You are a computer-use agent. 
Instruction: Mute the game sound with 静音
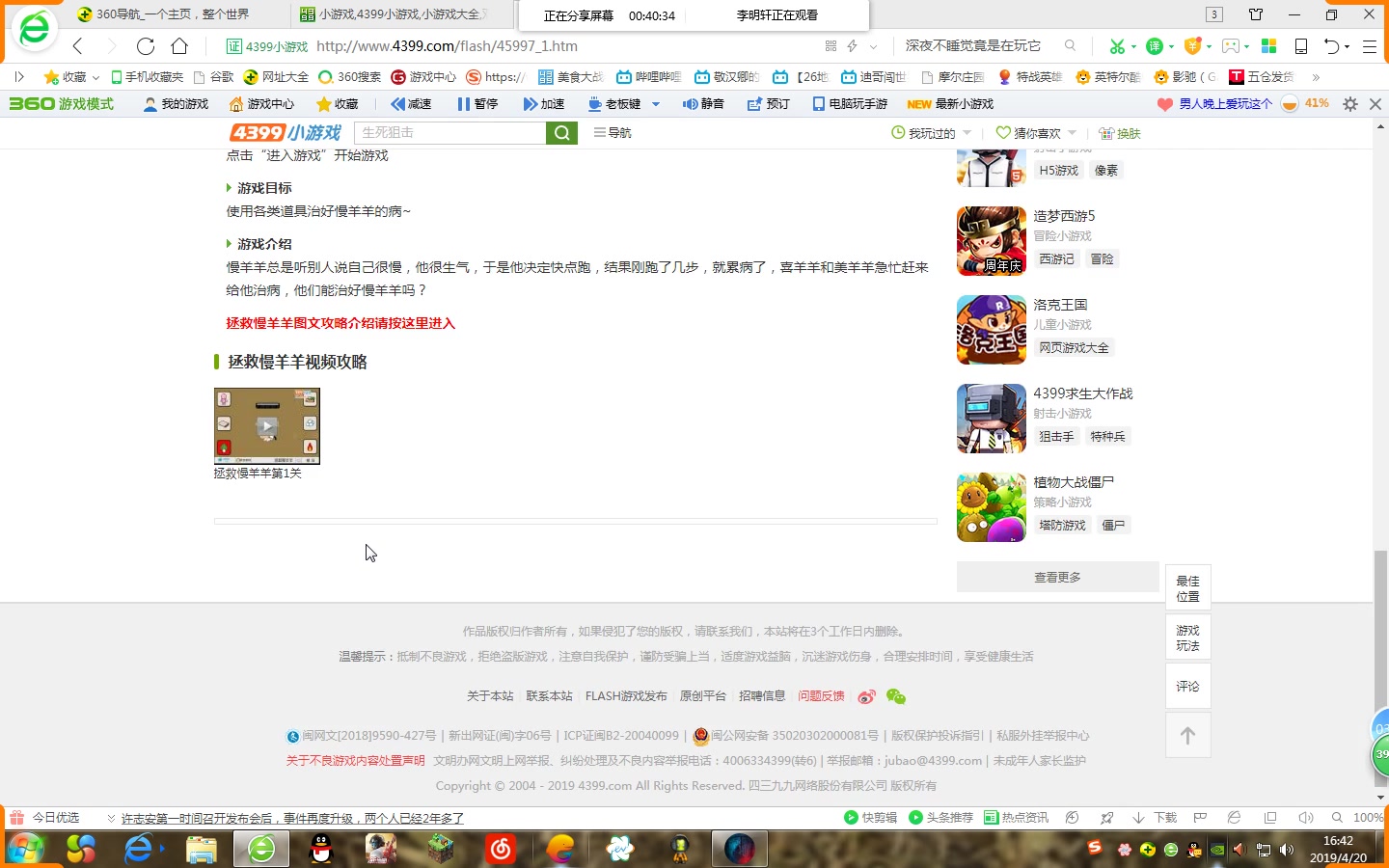703,104
